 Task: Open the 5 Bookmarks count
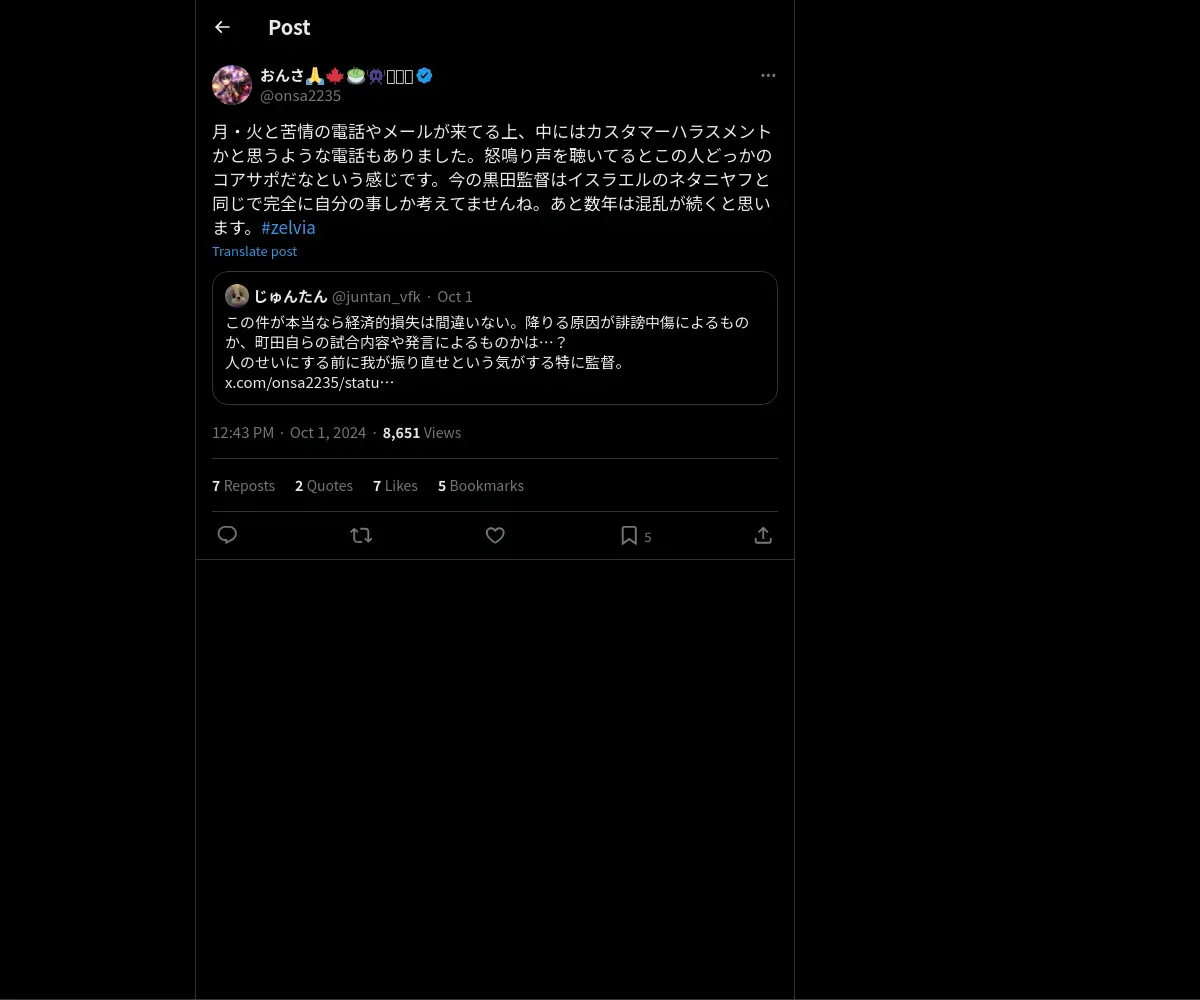point(481,485)
